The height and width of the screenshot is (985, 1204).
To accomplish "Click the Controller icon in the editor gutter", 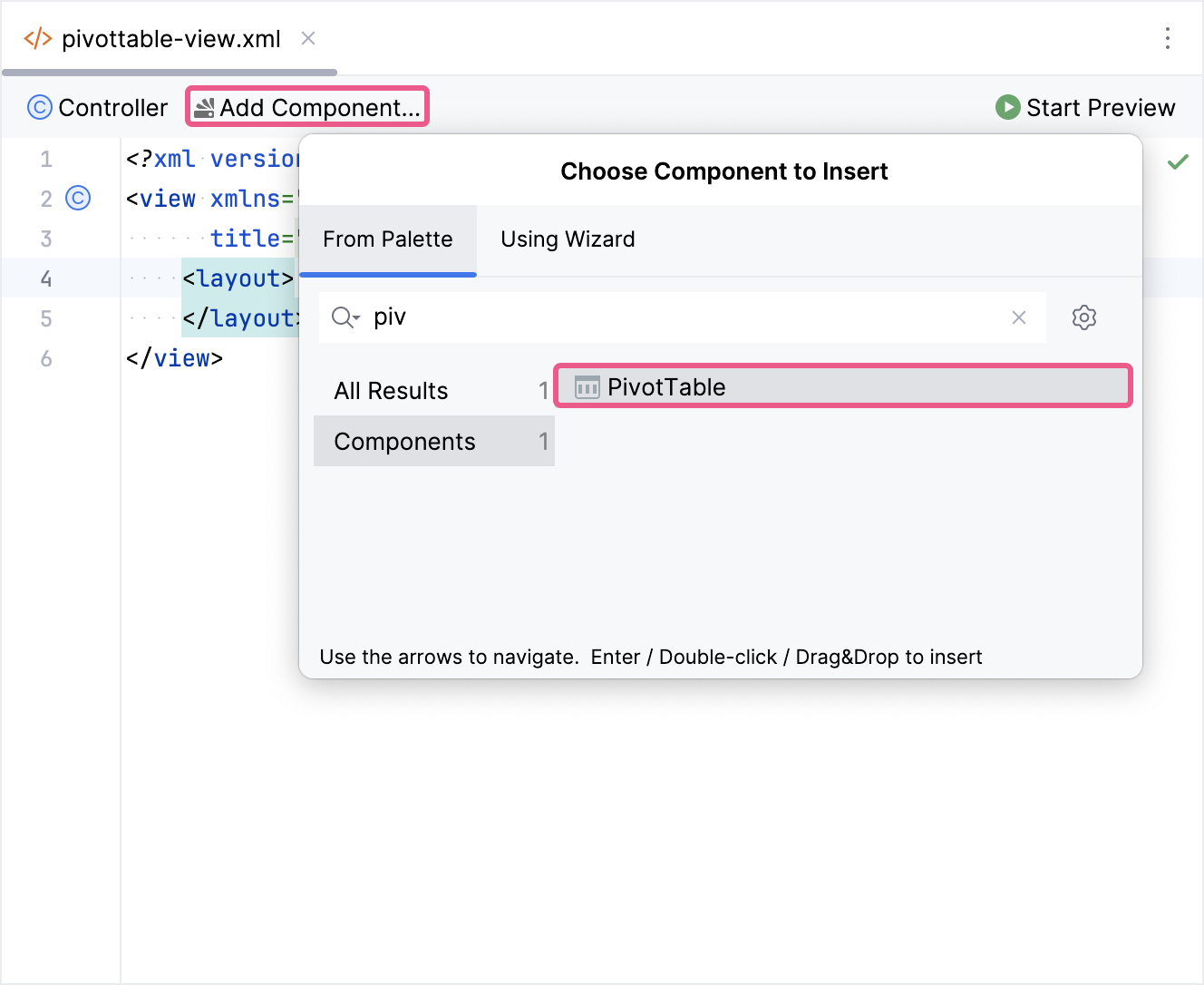I will (78, 199).
